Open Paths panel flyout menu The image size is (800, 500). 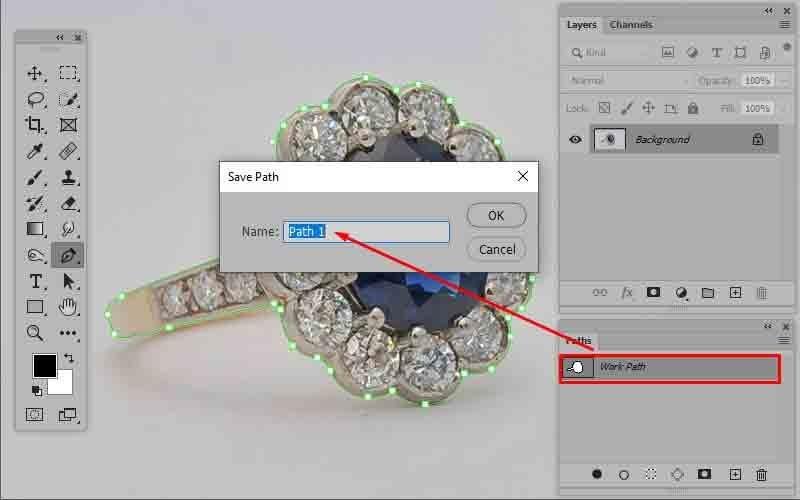coord(784,340)
